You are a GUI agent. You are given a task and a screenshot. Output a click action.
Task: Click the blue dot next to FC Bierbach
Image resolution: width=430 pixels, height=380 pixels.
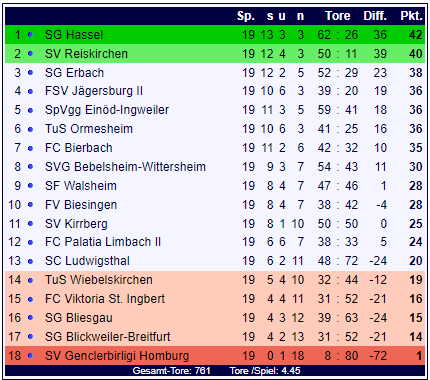(30, 148)
